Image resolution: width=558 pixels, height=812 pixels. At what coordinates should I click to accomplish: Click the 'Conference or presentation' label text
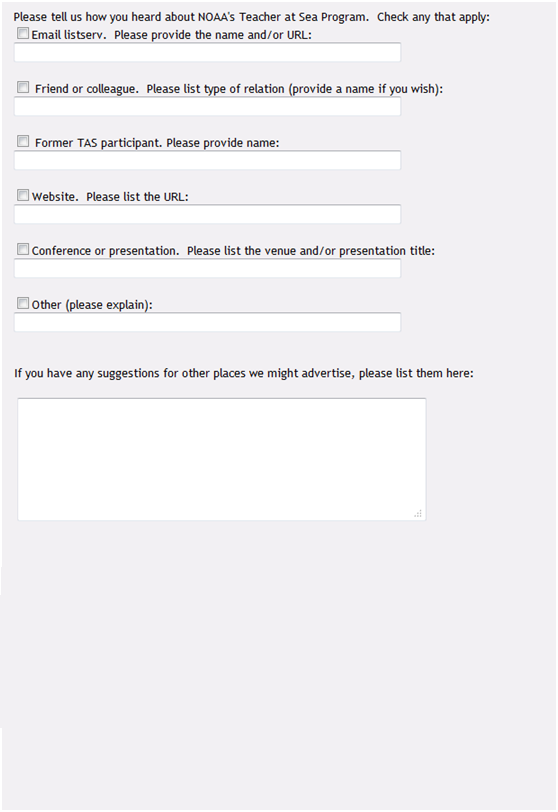pos(105,251)
